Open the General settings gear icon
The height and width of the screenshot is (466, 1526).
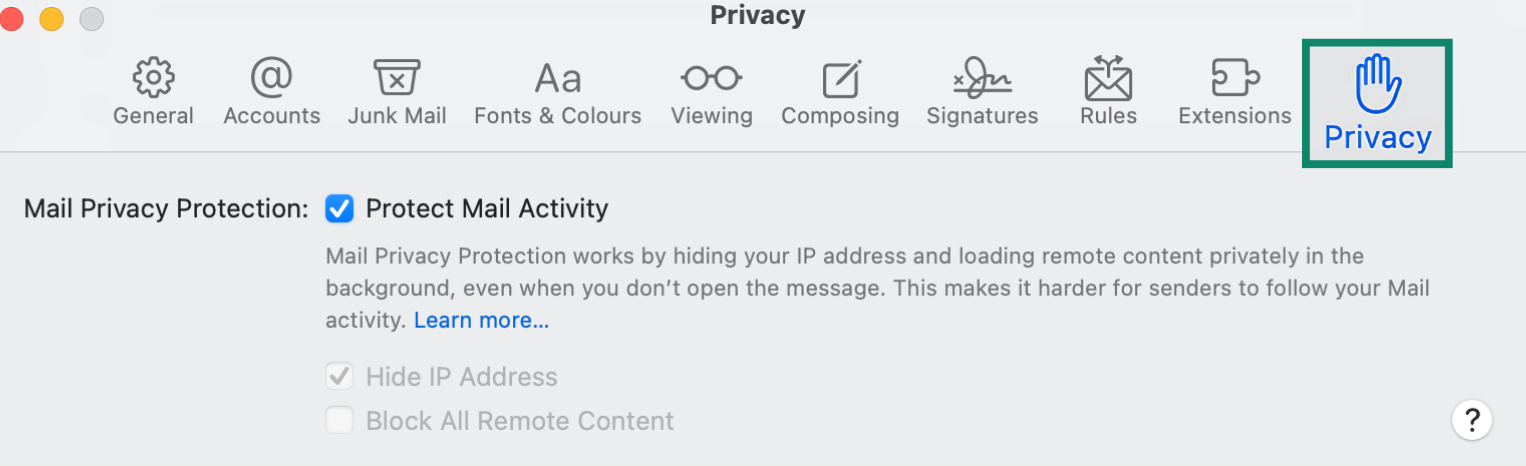pos(153,76)
